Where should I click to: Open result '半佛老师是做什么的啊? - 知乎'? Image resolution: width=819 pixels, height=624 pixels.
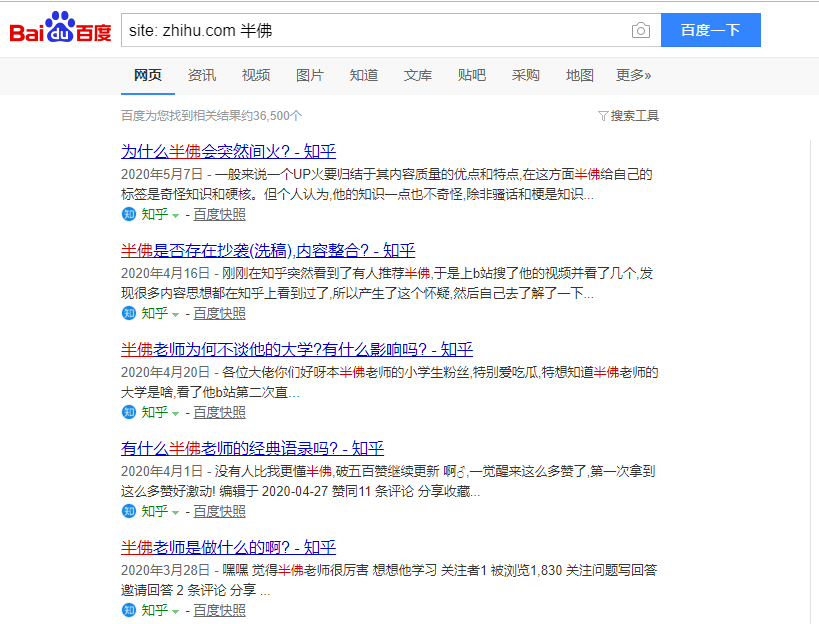point(228,547)
